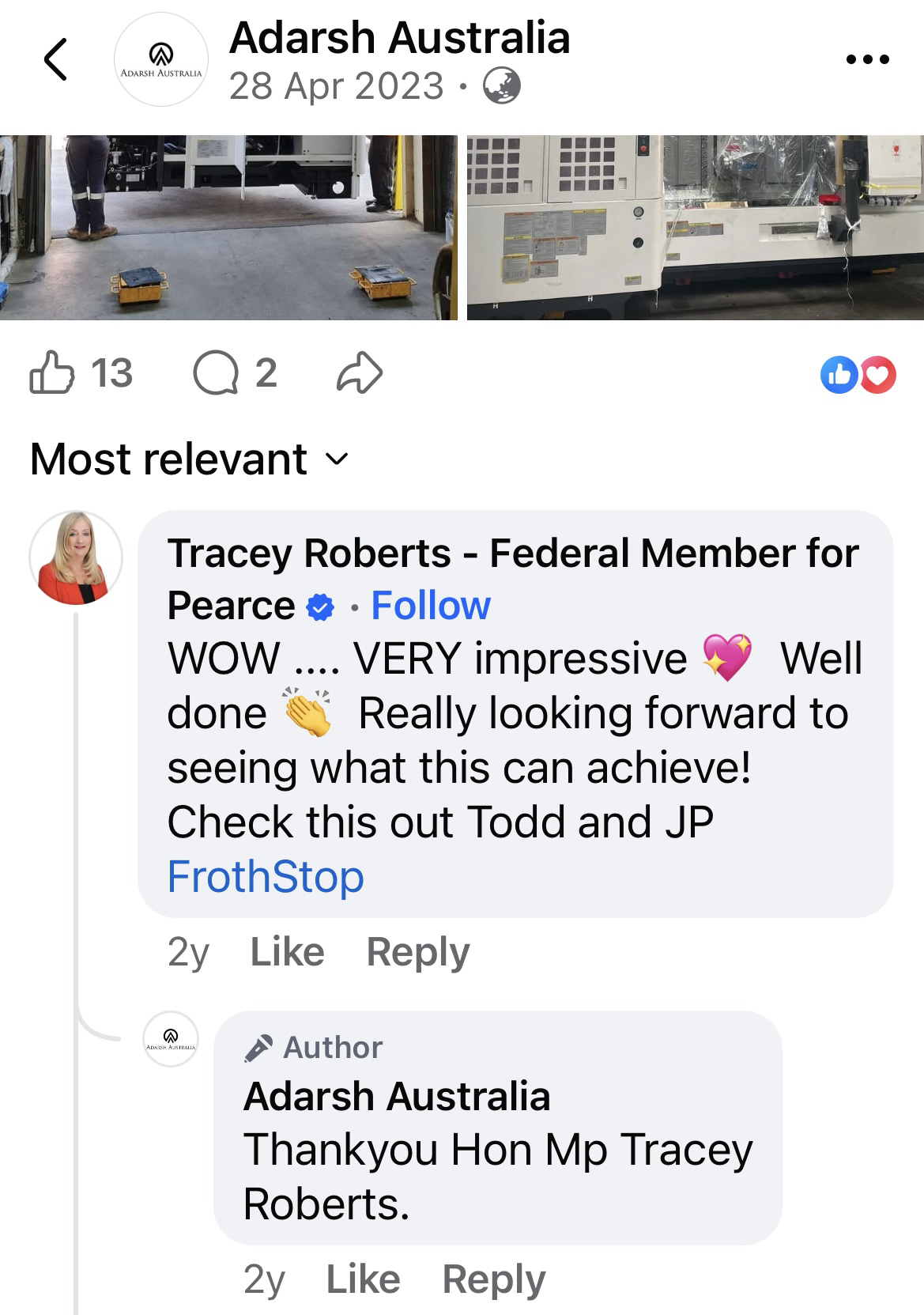
Task: Reply to Tracey Roberts' comment
Action: pyautogui.click(x=418, y=952)
